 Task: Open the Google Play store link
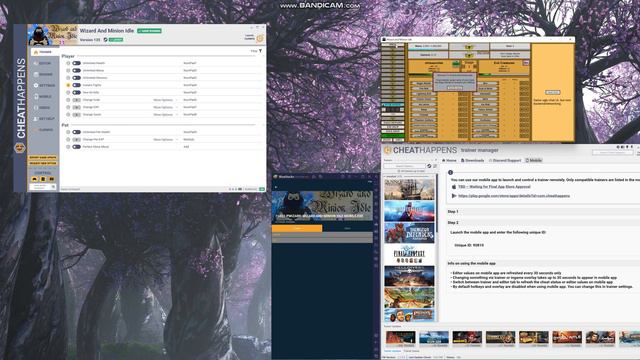pos(514,196)
